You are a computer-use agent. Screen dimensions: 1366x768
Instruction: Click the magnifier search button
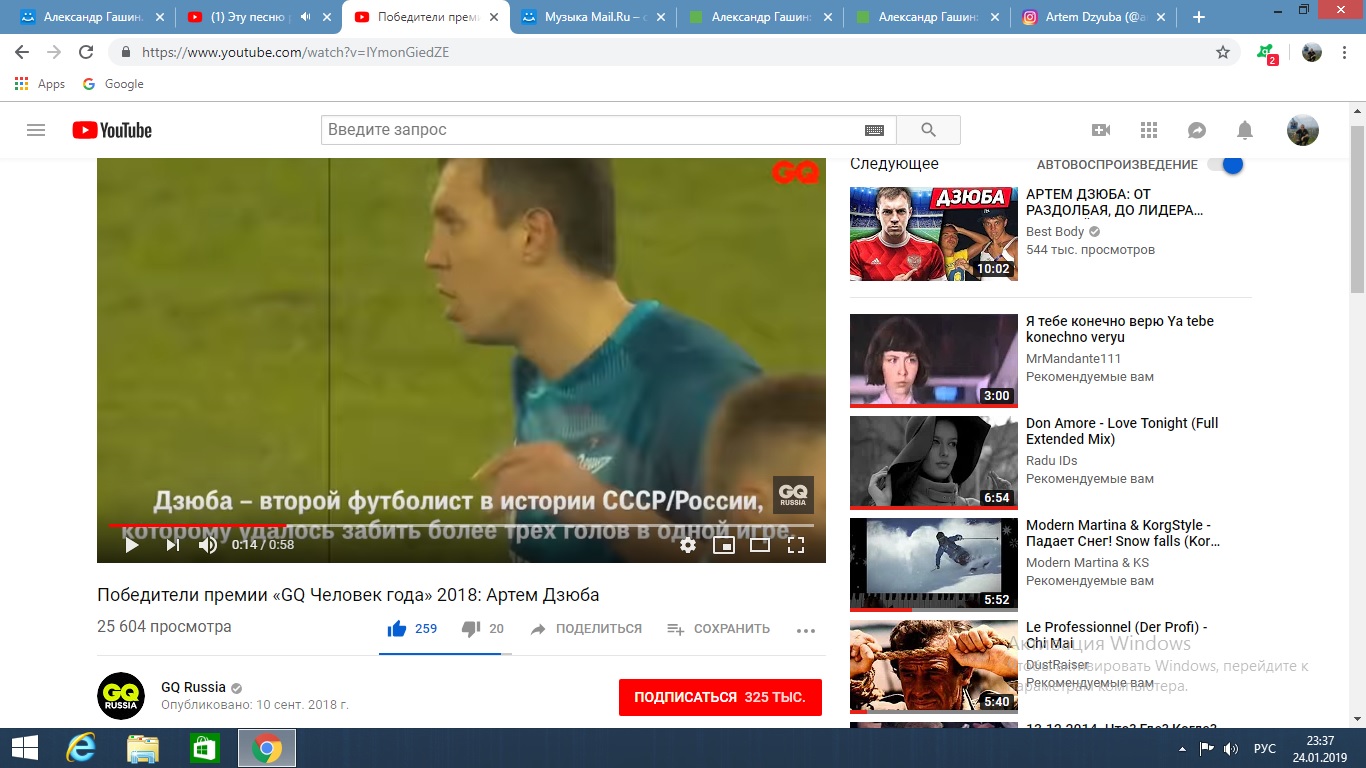928,130
